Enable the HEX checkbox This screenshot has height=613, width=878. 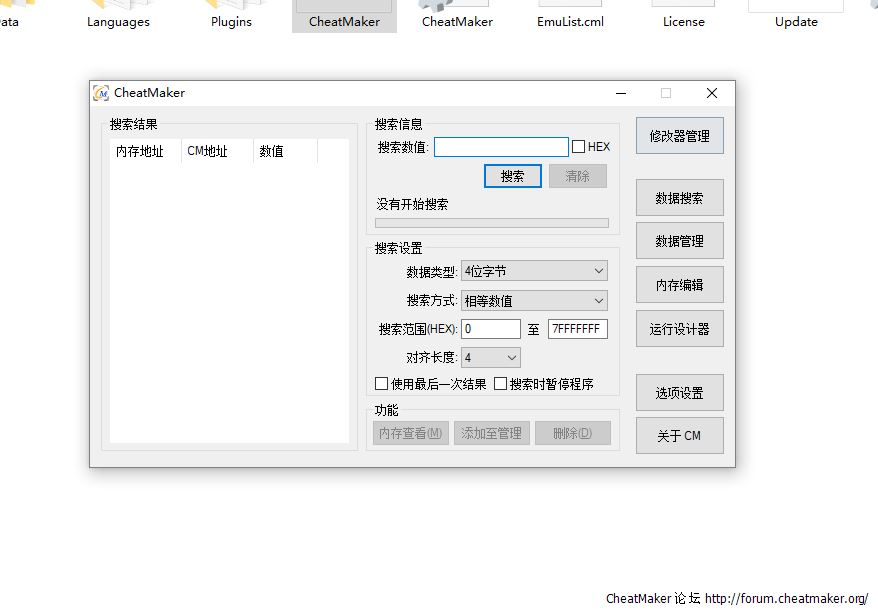[579, 147]
